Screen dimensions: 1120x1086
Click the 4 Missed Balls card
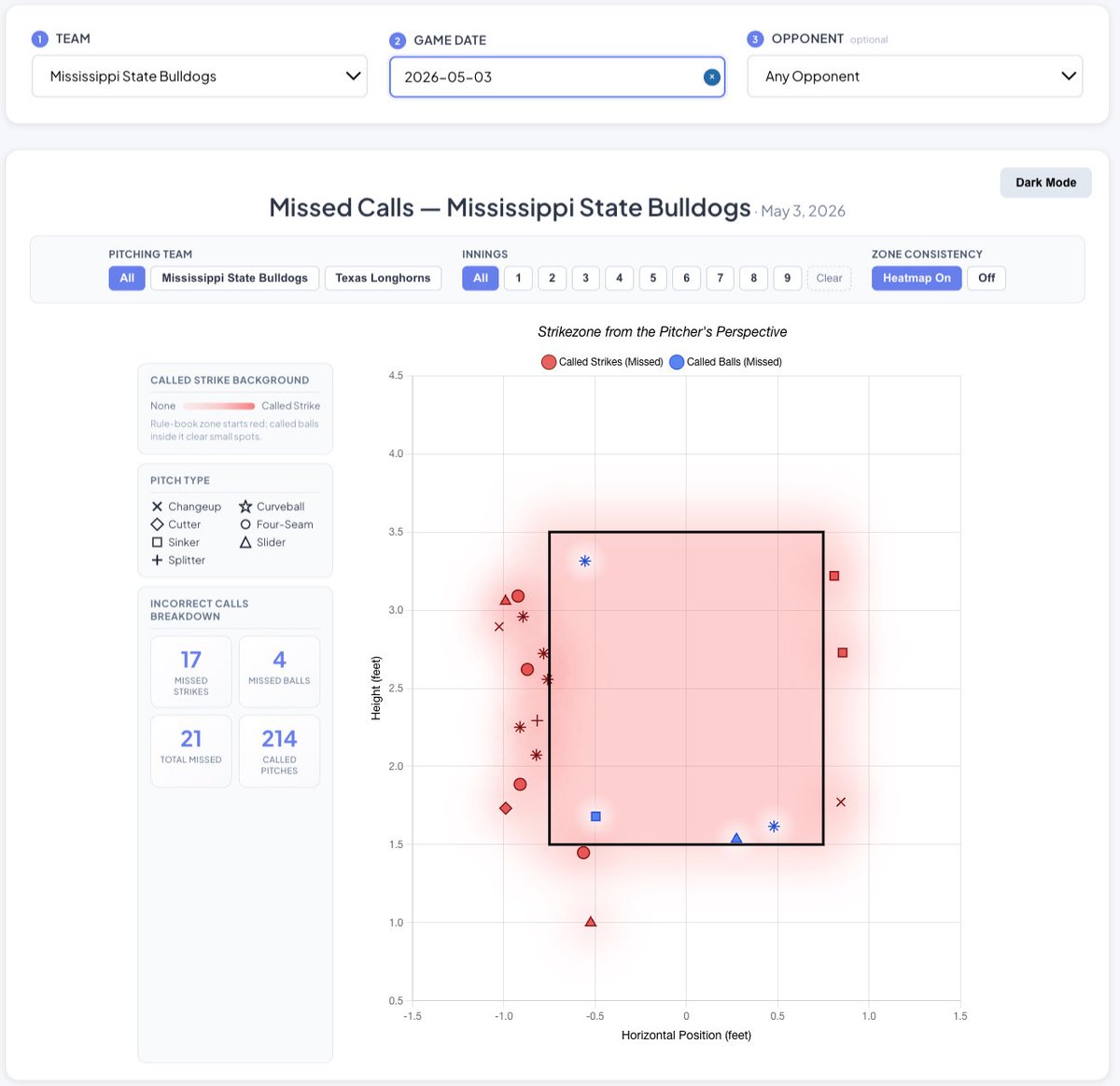[x=279, y=672]
